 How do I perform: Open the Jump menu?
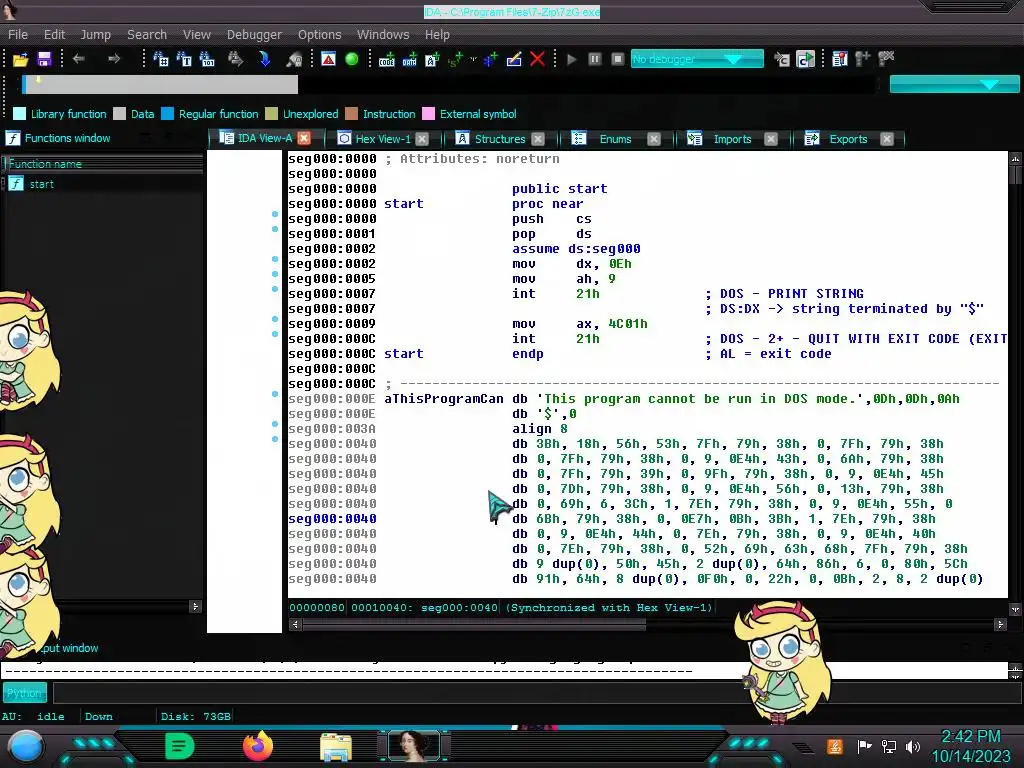pos(95,35)
